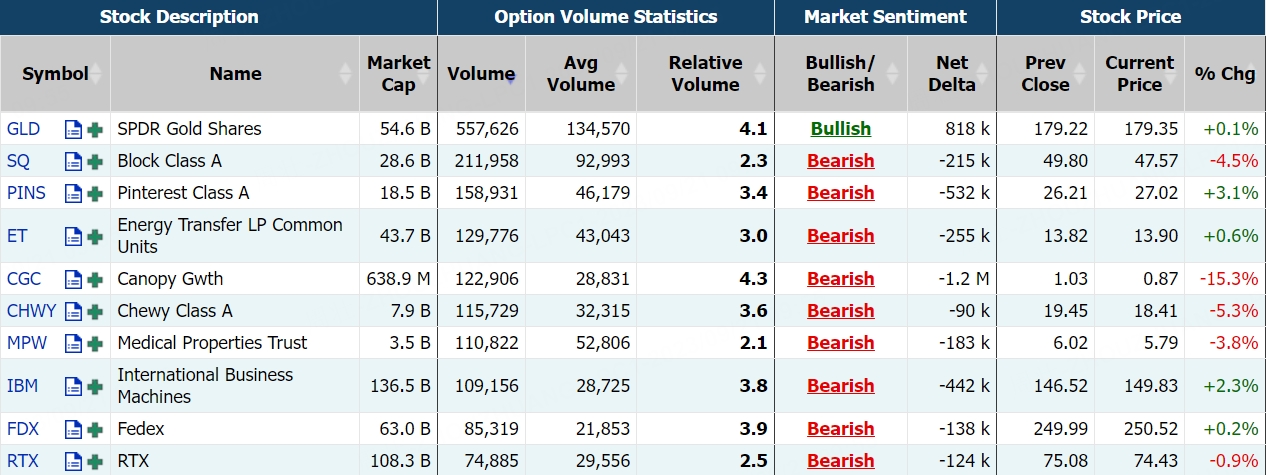Click the green plus icon for CHWY
1266x475 pixels.
95,311
